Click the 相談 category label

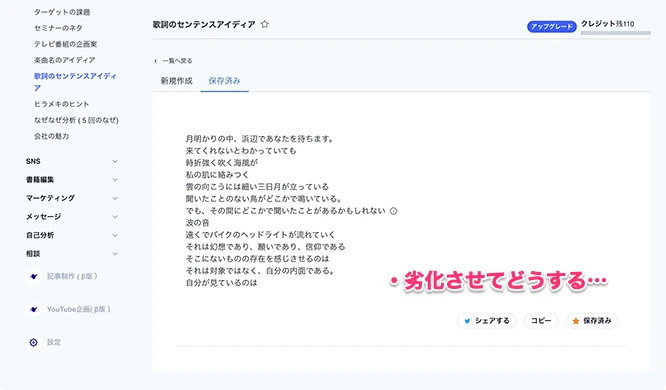click(33, 254)
